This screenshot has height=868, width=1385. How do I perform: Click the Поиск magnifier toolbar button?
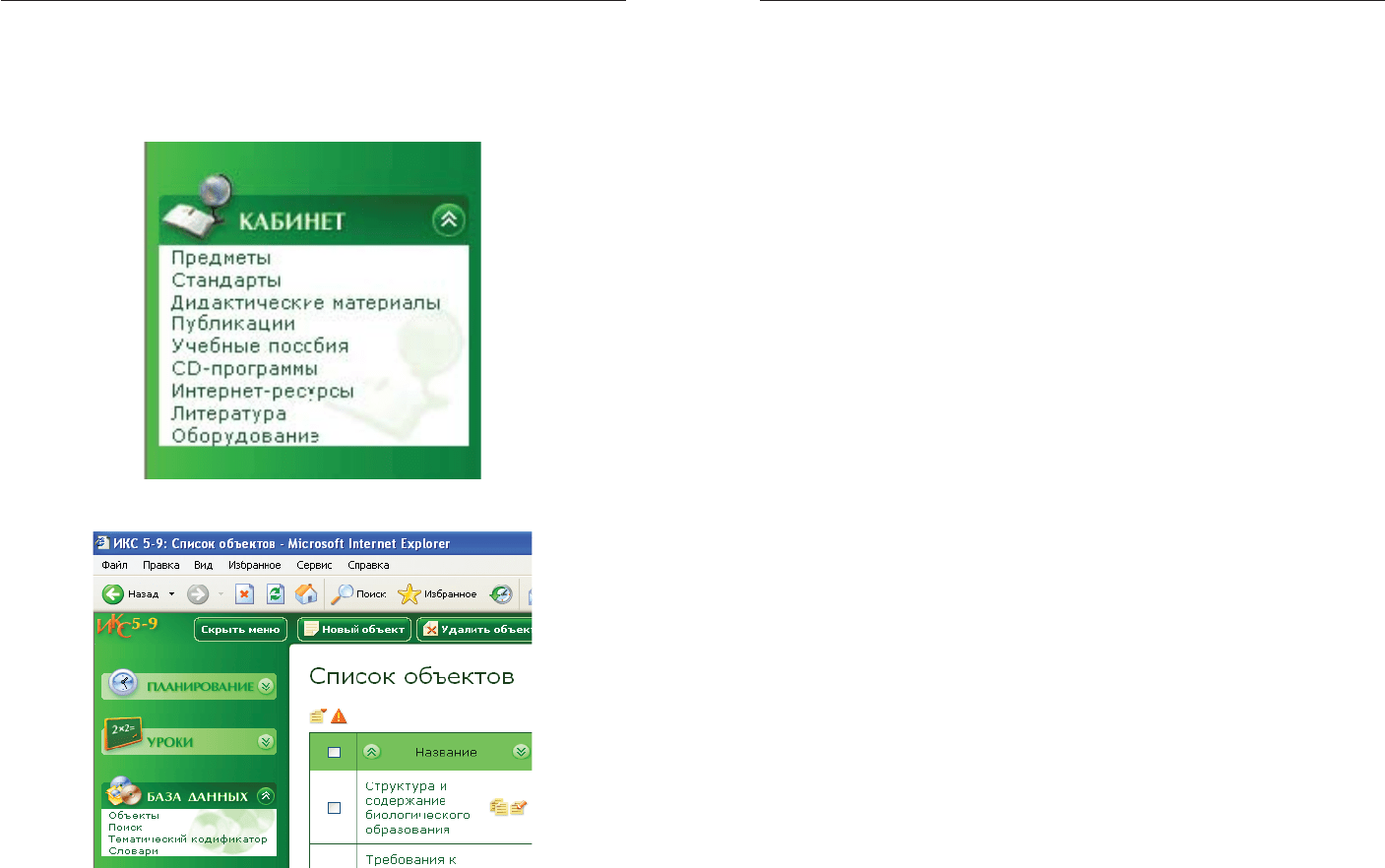[x=358, y=593]
